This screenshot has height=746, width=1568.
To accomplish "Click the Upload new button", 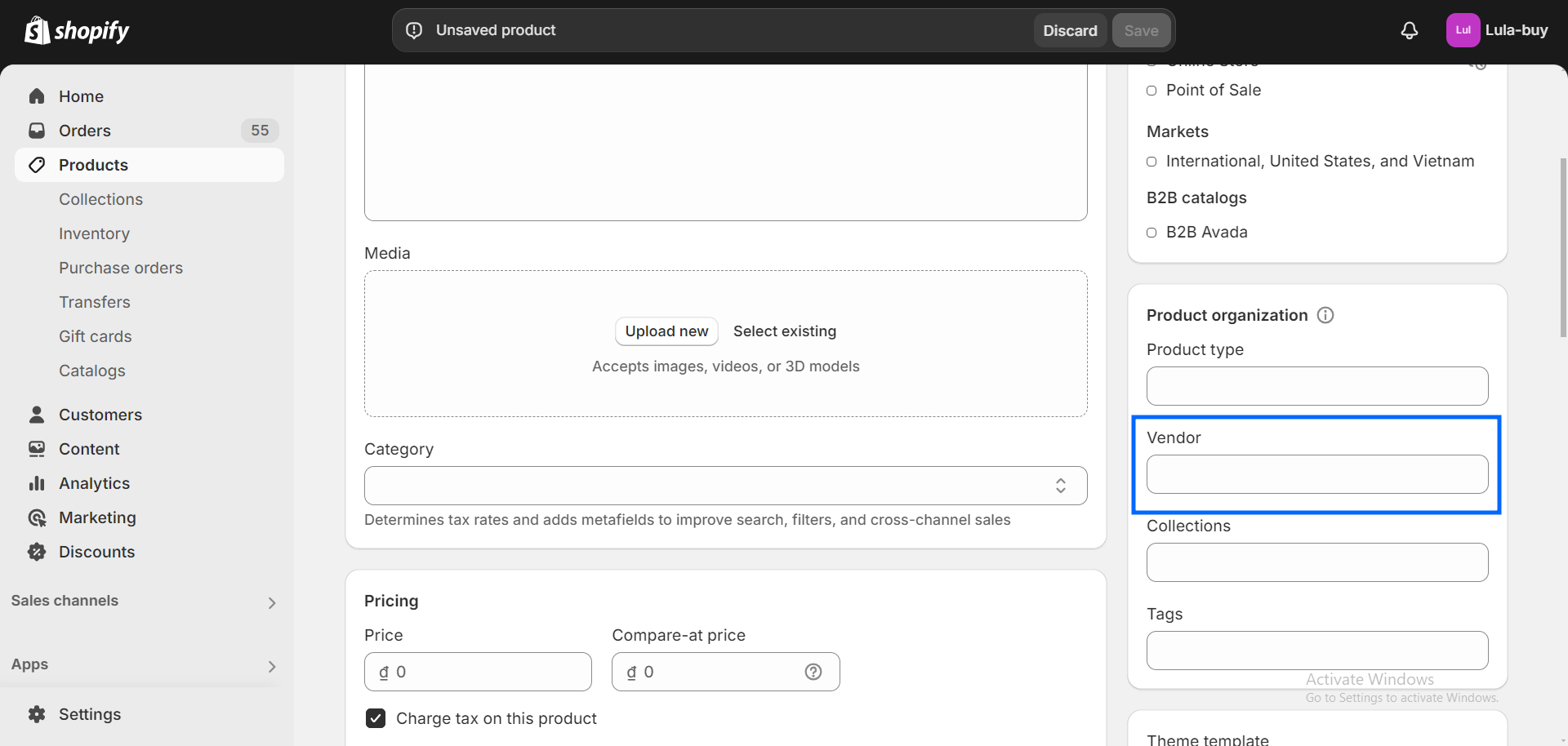I will [x=666, y=331].
